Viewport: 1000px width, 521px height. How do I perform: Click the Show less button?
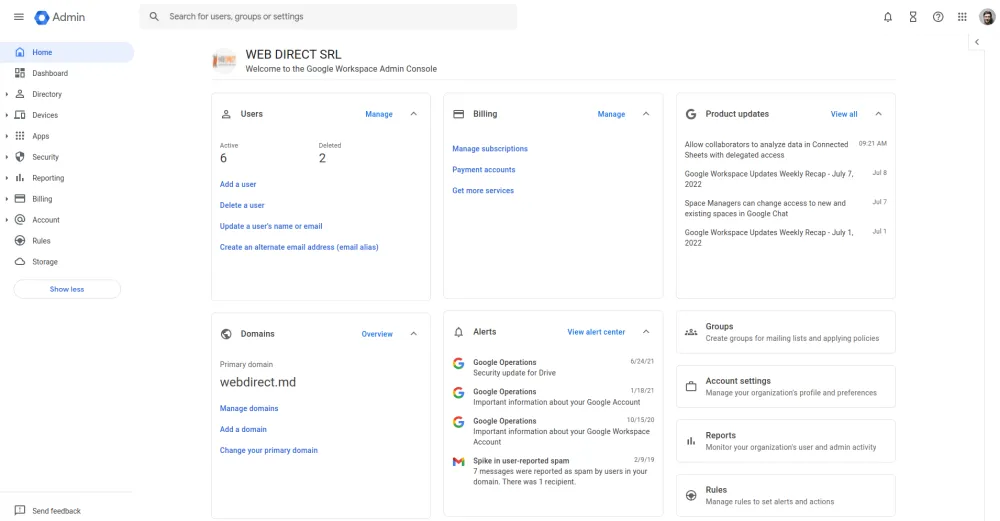pyautogui.click(x=67, y=289)
